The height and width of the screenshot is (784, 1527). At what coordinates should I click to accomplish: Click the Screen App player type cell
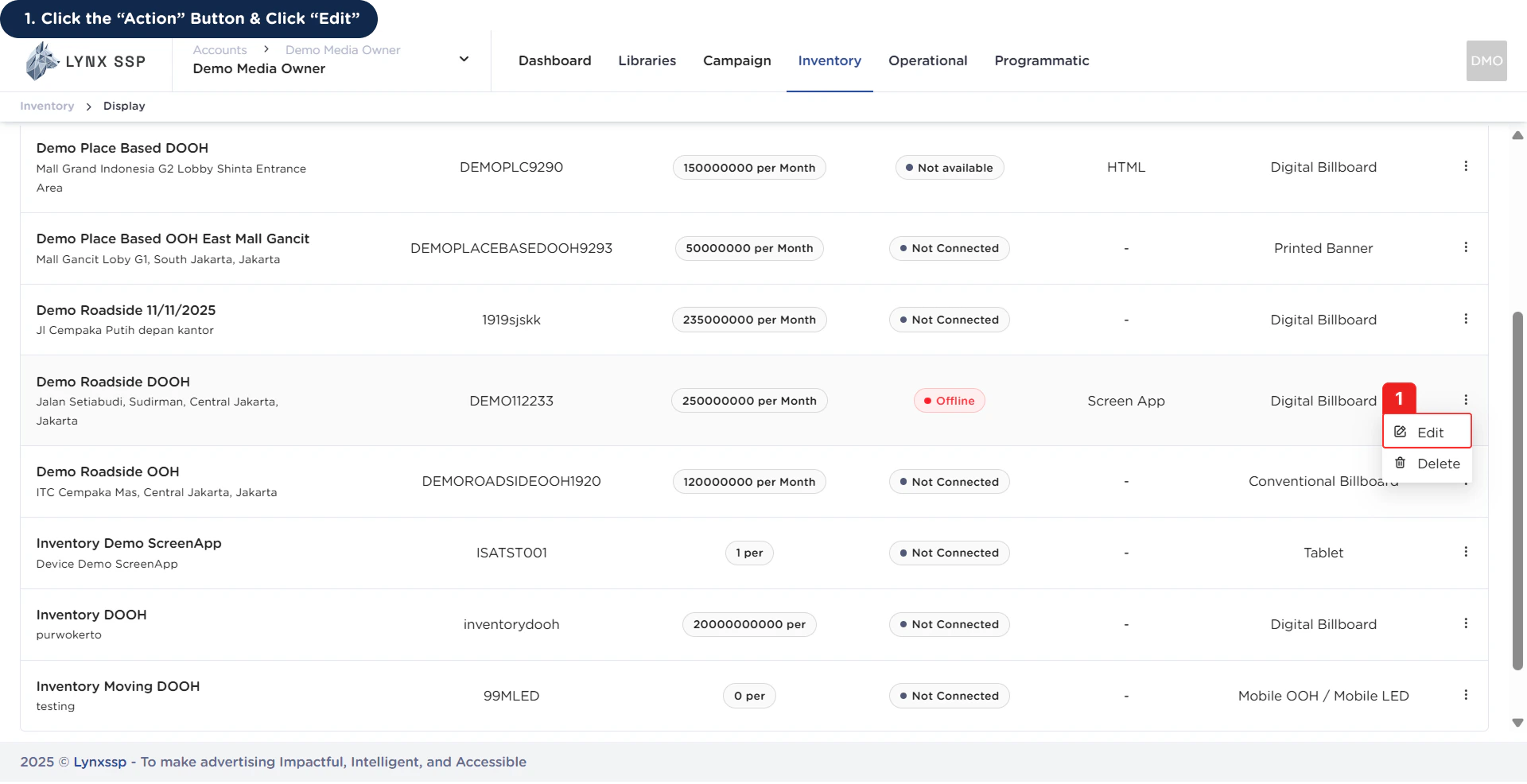click(1126, 401)
